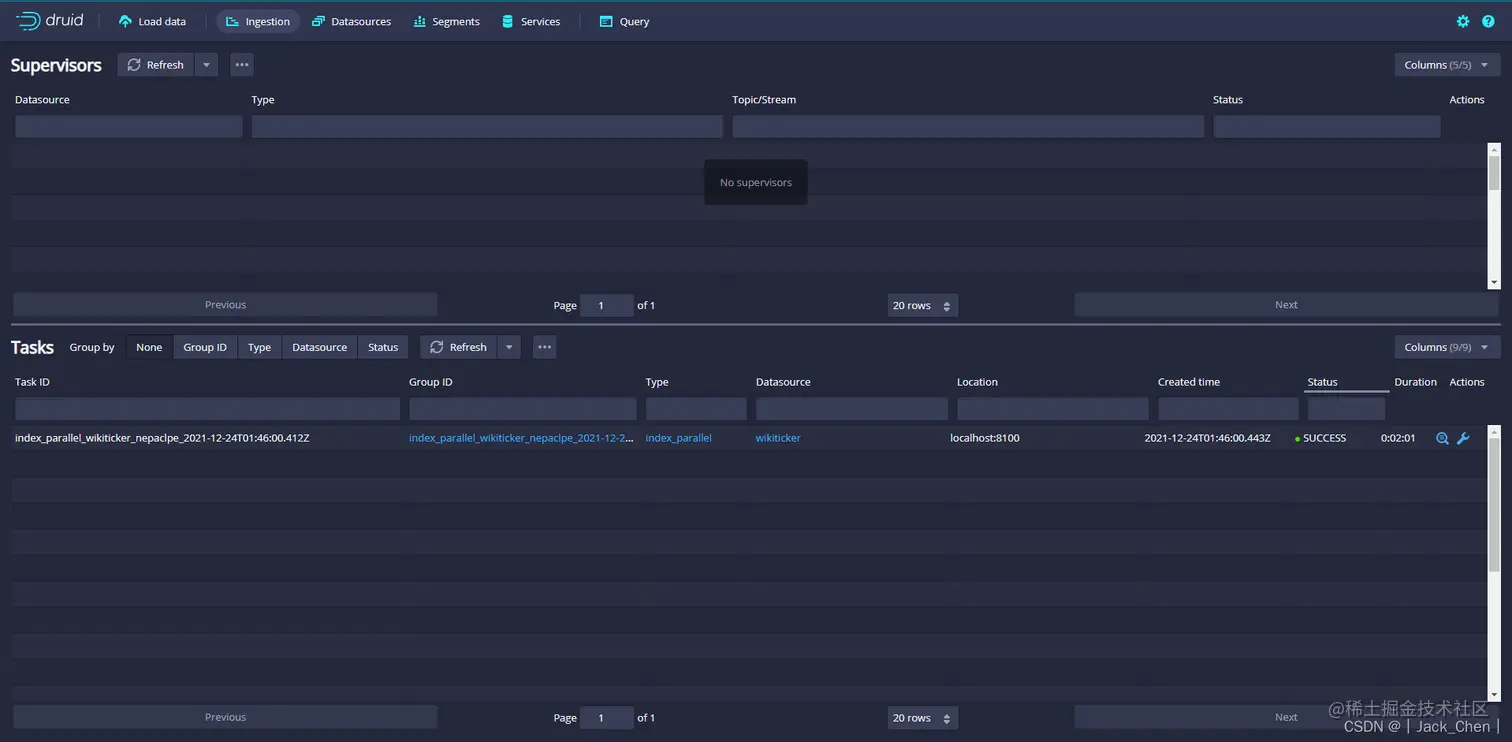Screen dimensions: 1512x742
Task: Click Supervisors page number field
Action: [x=607, y=305]
